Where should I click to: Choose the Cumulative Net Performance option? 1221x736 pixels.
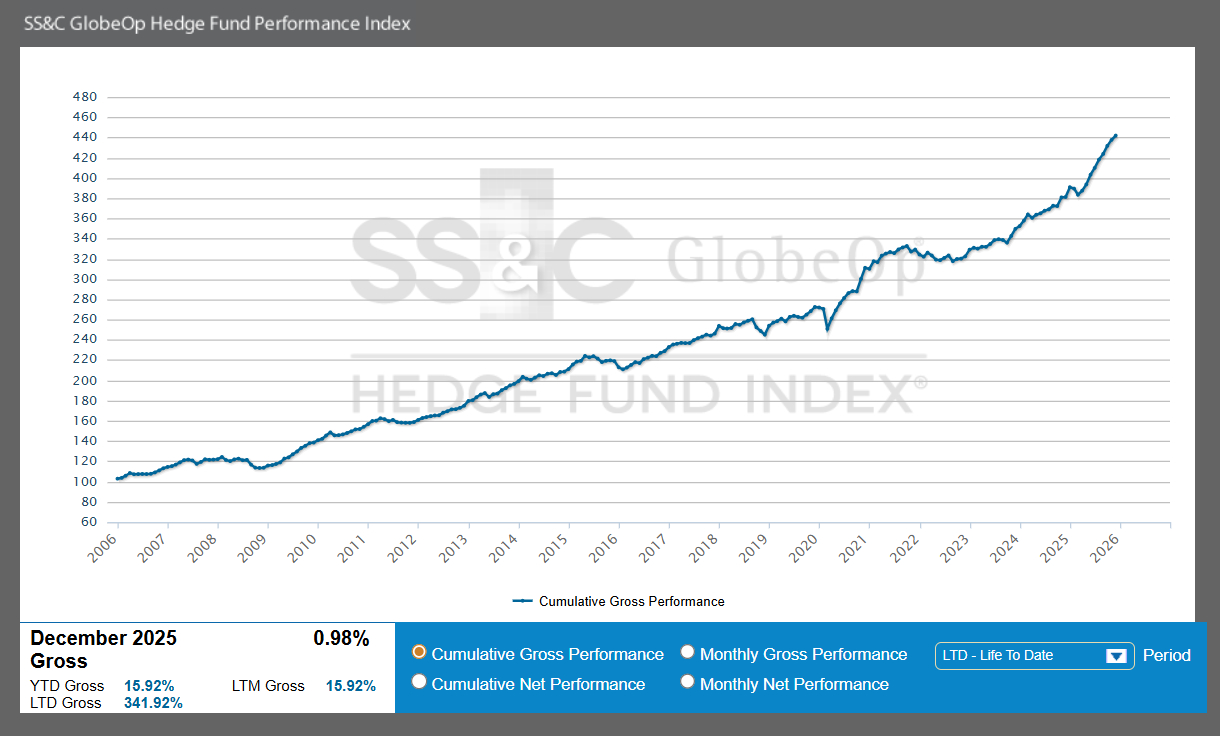click(420, 683)
